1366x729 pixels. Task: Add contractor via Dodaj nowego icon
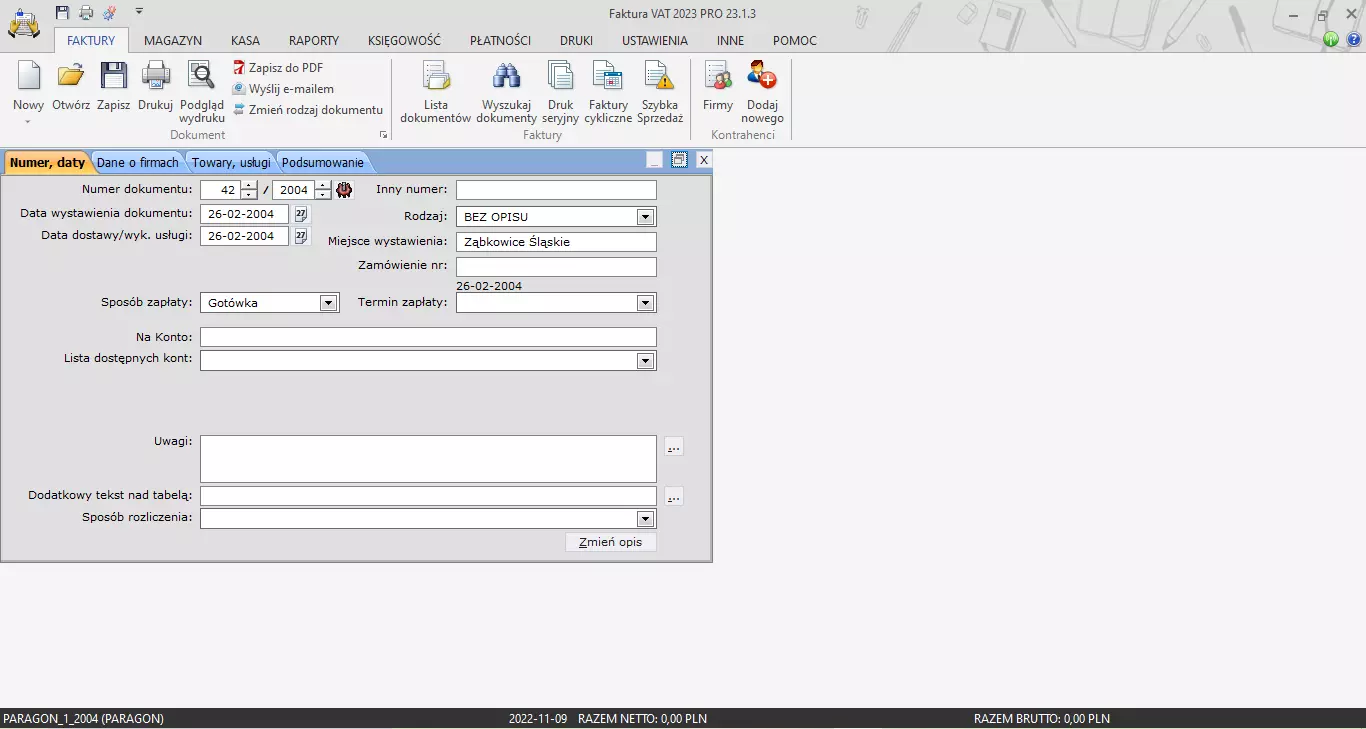762,77
